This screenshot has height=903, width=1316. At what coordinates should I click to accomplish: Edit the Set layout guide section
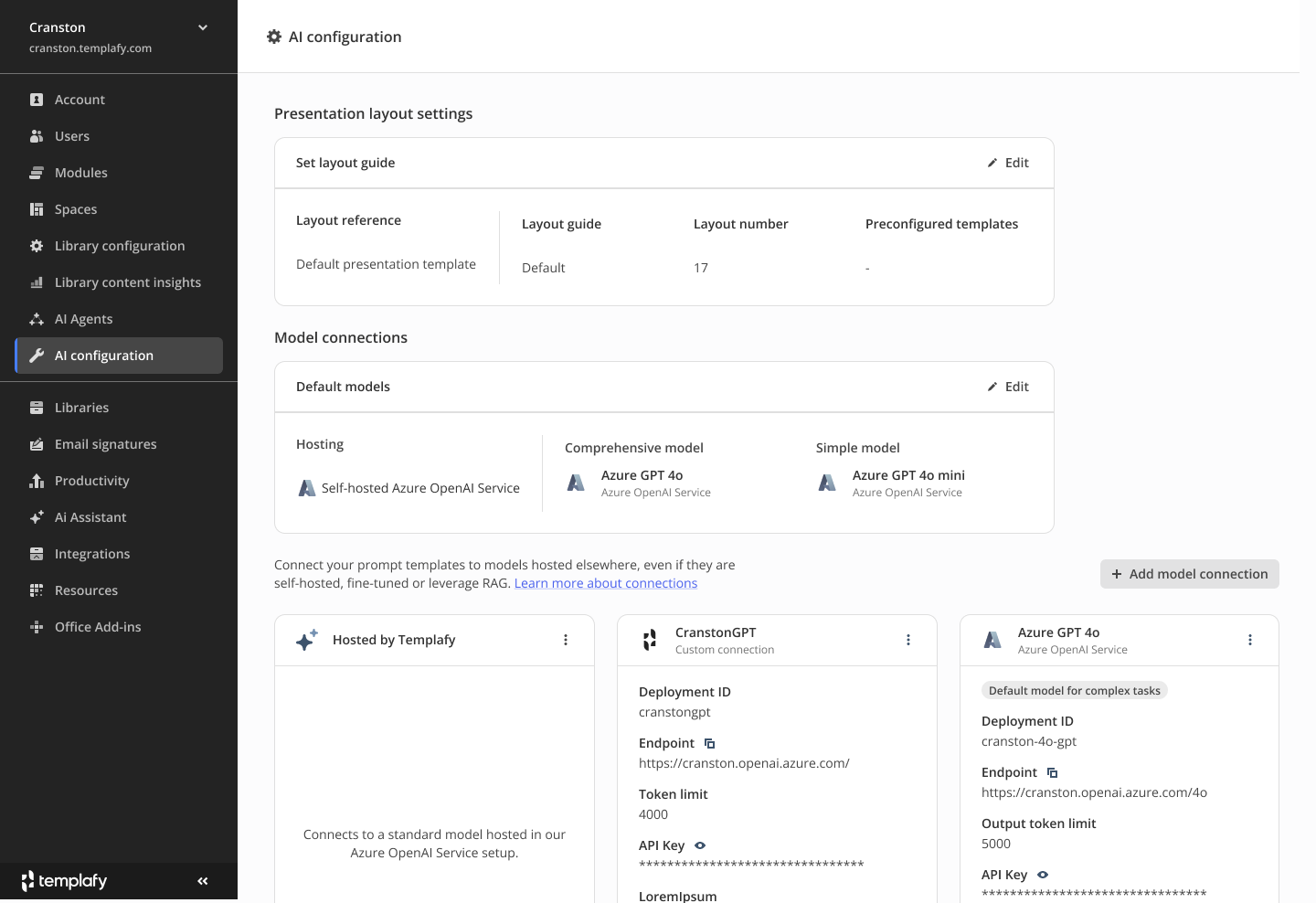coord(1008,163)
